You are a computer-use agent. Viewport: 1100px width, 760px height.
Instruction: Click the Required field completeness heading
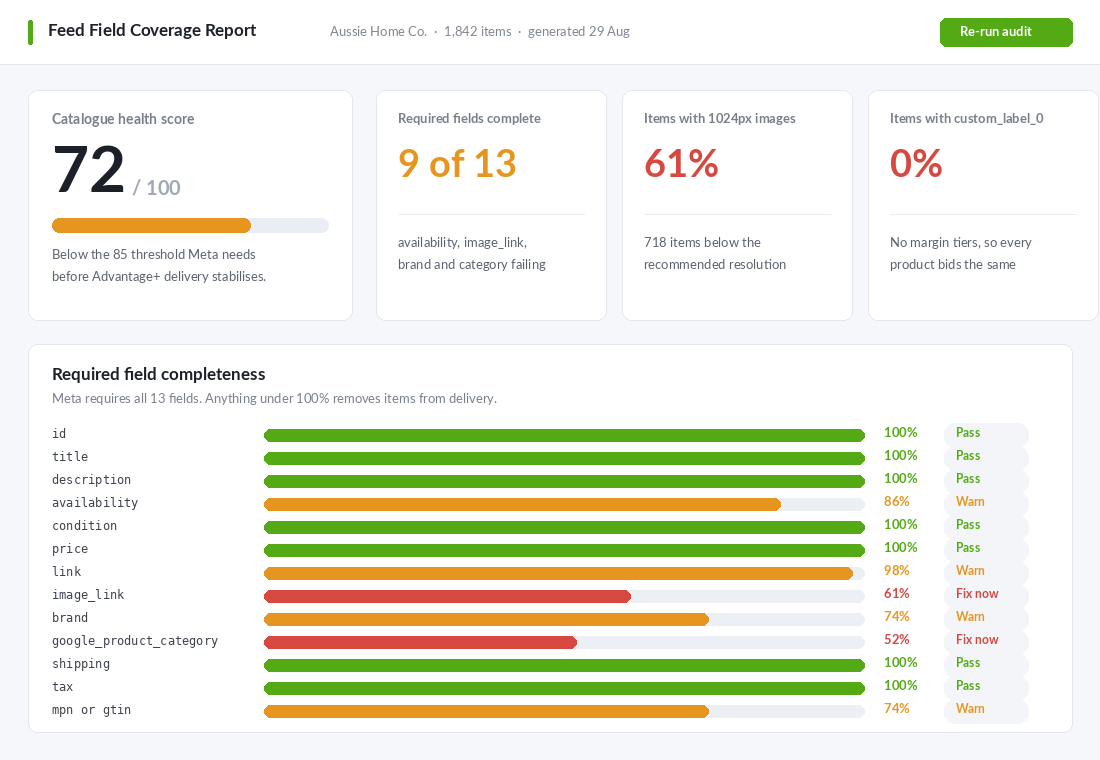coord(159,374)
